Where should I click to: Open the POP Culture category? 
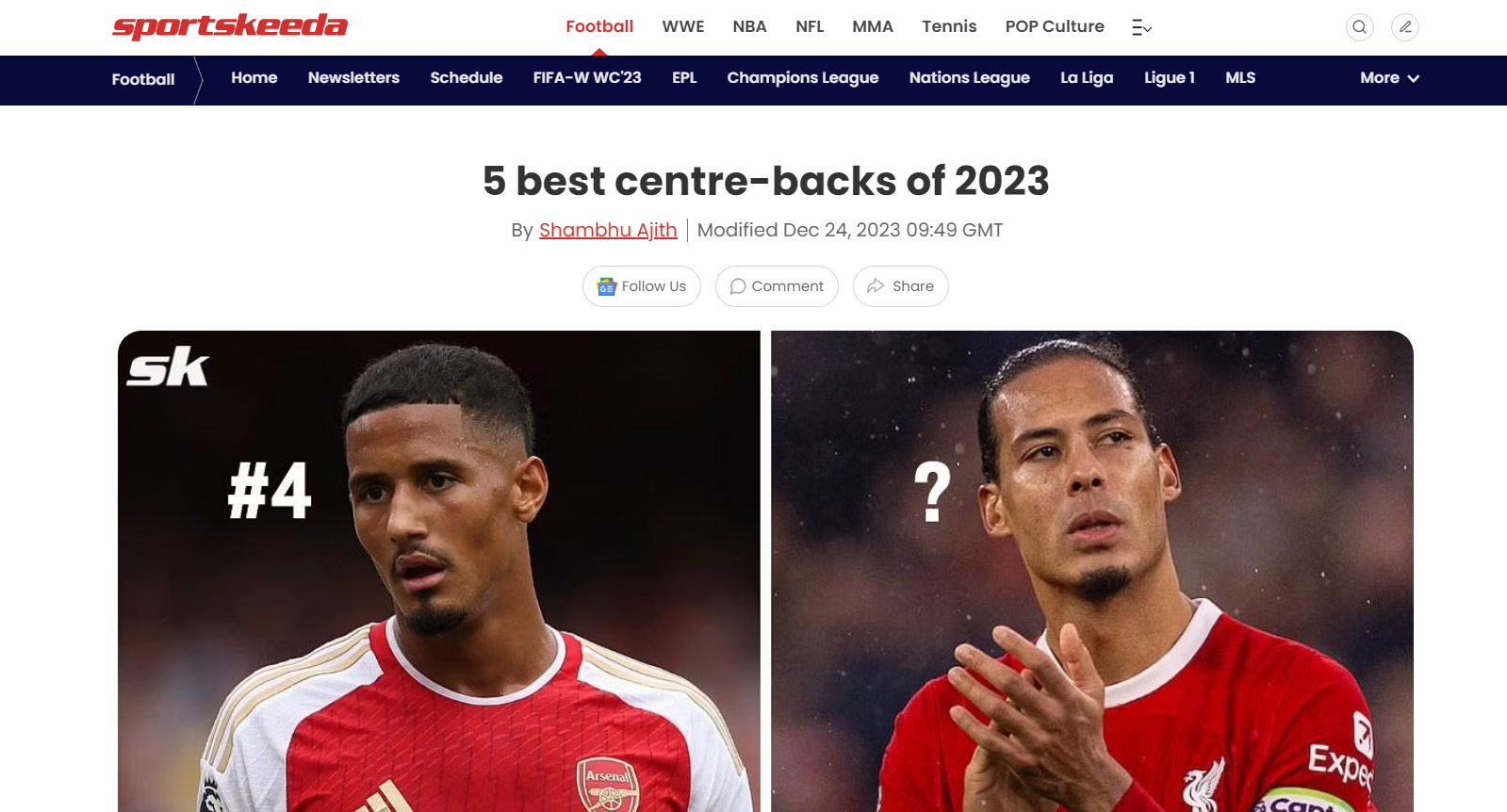click(x=1055, y=26)
